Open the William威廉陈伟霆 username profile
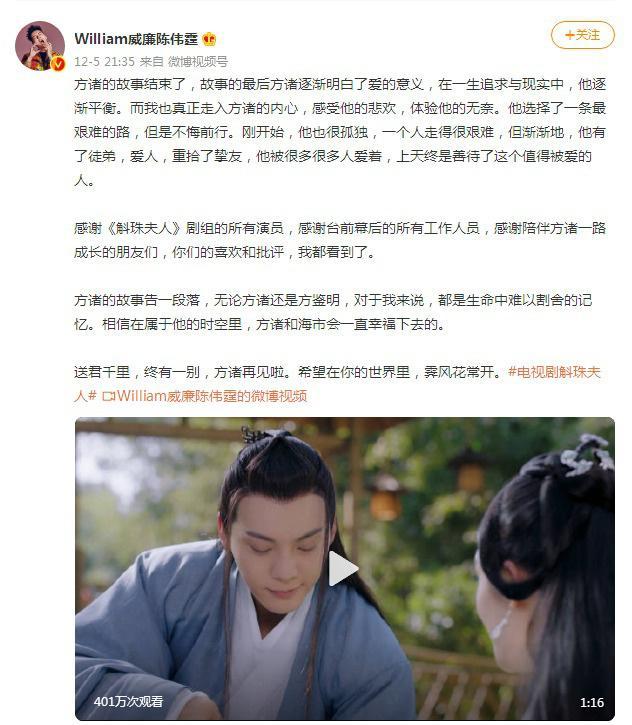Screen dimensions: 632x725 tap(136, 39)
